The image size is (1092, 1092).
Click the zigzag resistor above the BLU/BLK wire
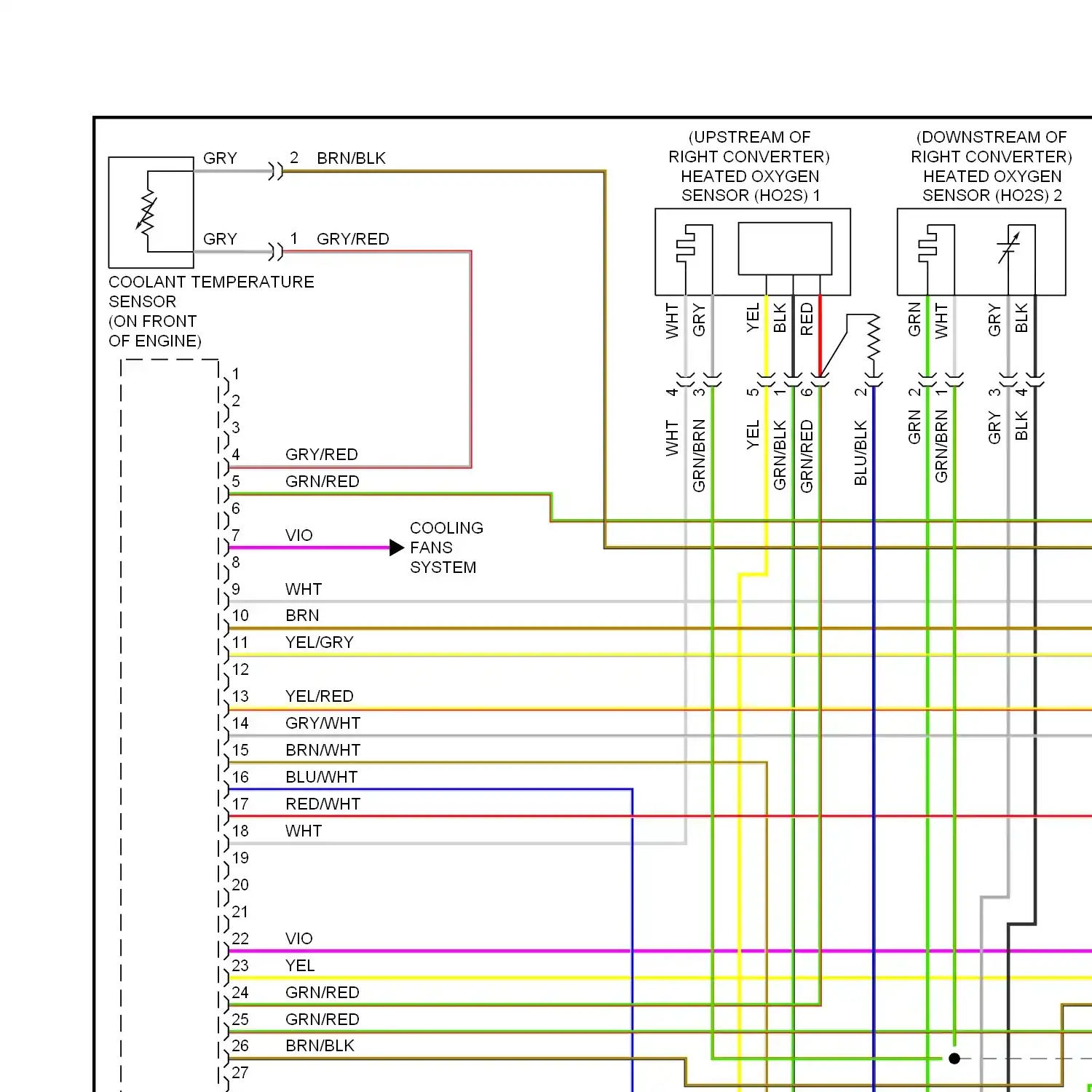click(874, 338)
